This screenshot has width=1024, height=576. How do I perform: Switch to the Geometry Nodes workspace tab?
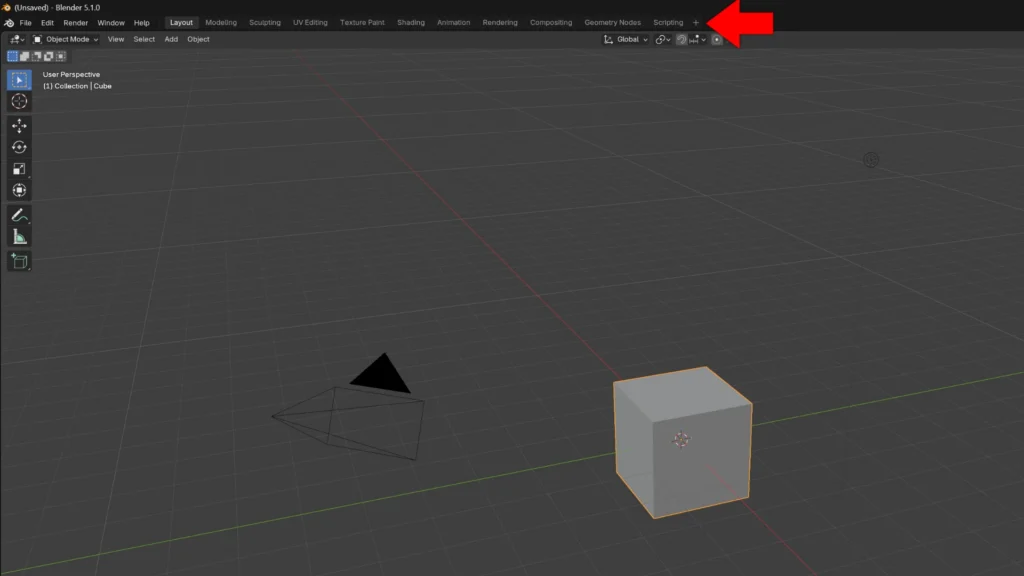tap(613, 22)
